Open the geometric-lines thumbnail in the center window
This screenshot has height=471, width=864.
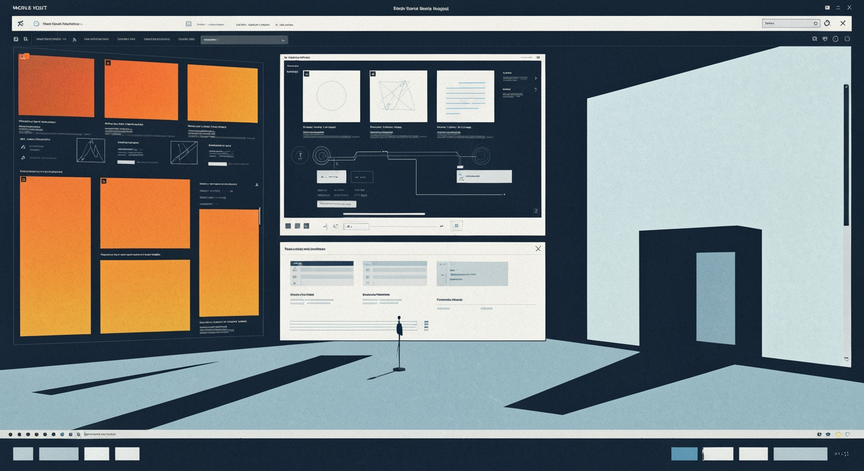click(x=398, y=96)
